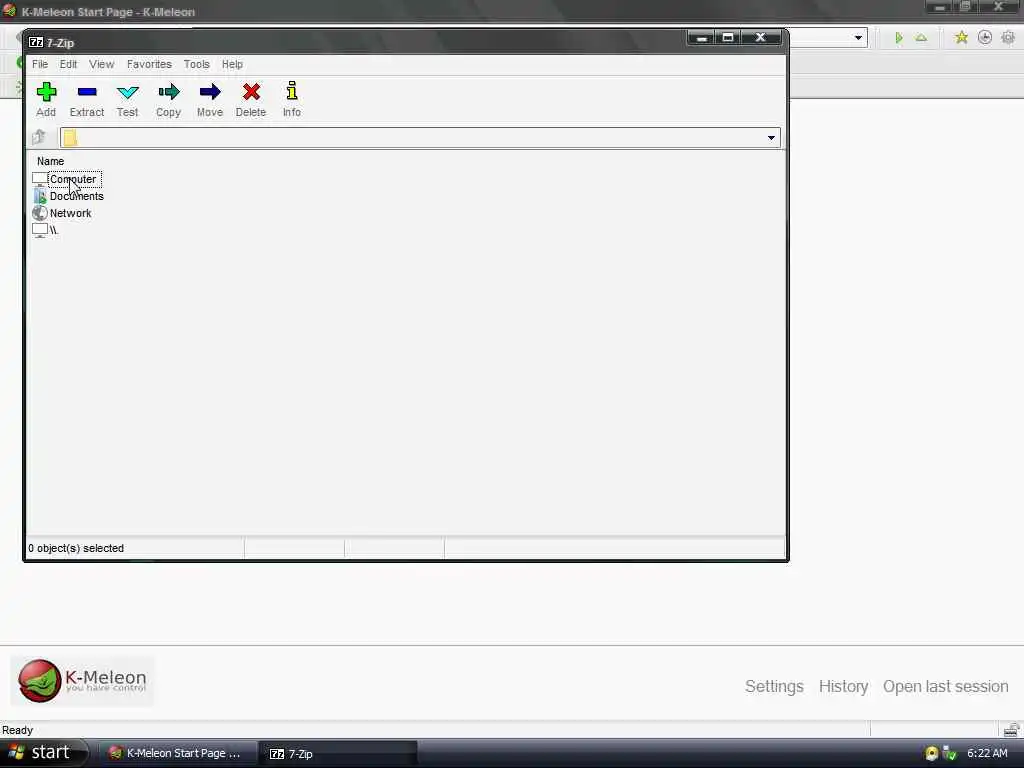The width and height of the screenshot is (1024, 768).
Task: Expand the 7-Zip path dropdown arrow
Action: click(x=771, y=138)
